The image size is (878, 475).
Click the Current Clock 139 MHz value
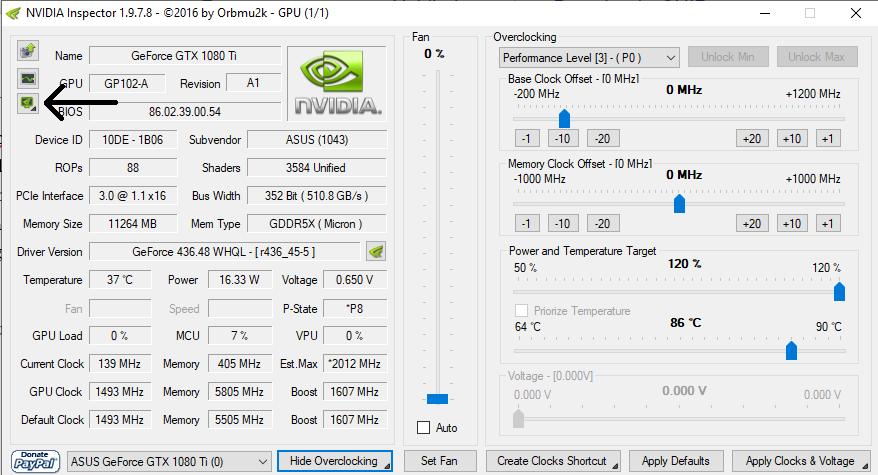tap(120, 364)
